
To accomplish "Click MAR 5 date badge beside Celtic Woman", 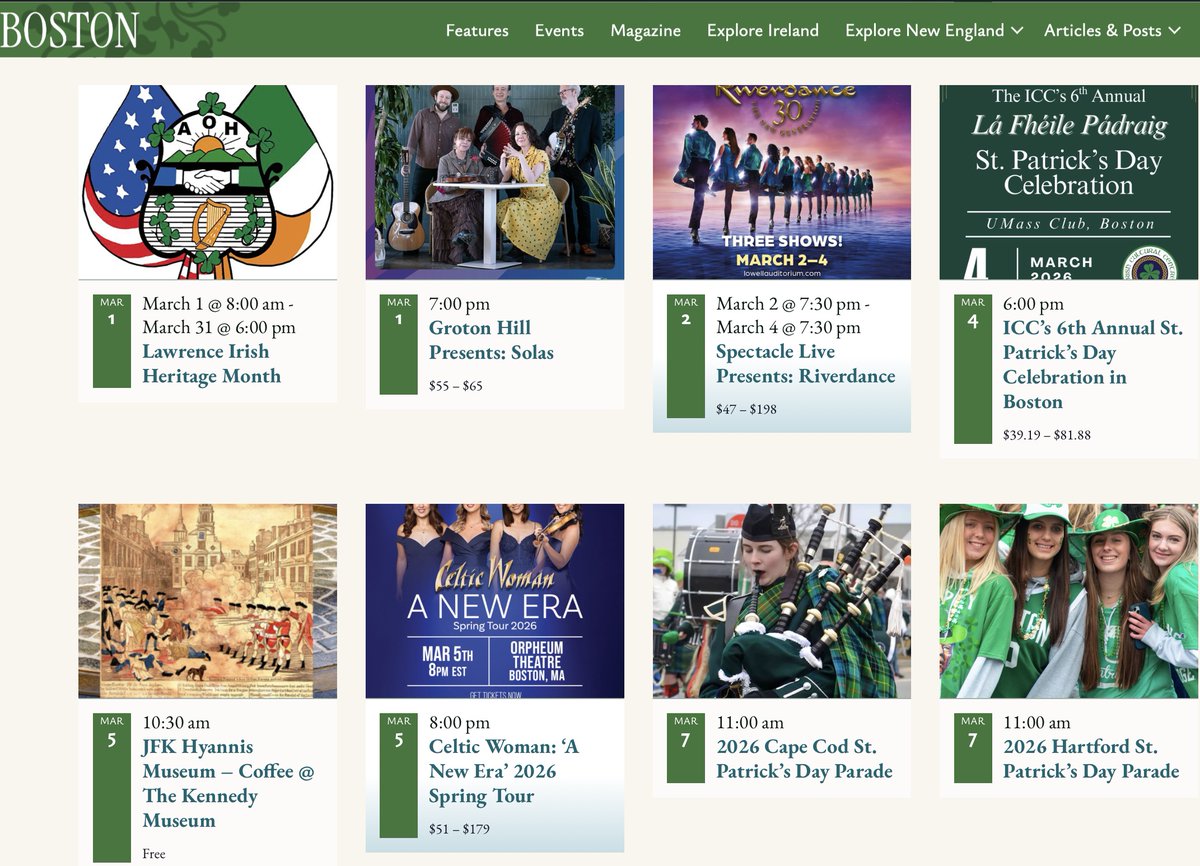I will pyautogui.click(x=399, y=775).
